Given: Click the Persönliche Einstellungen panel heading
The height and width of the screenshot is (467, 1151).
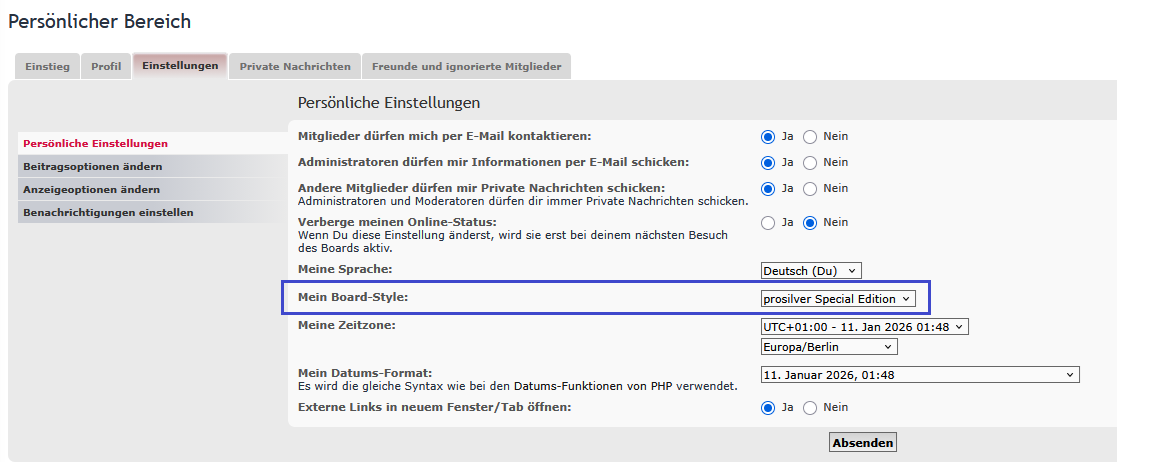Looking at the screenshot, I should [x=389, y=103].
